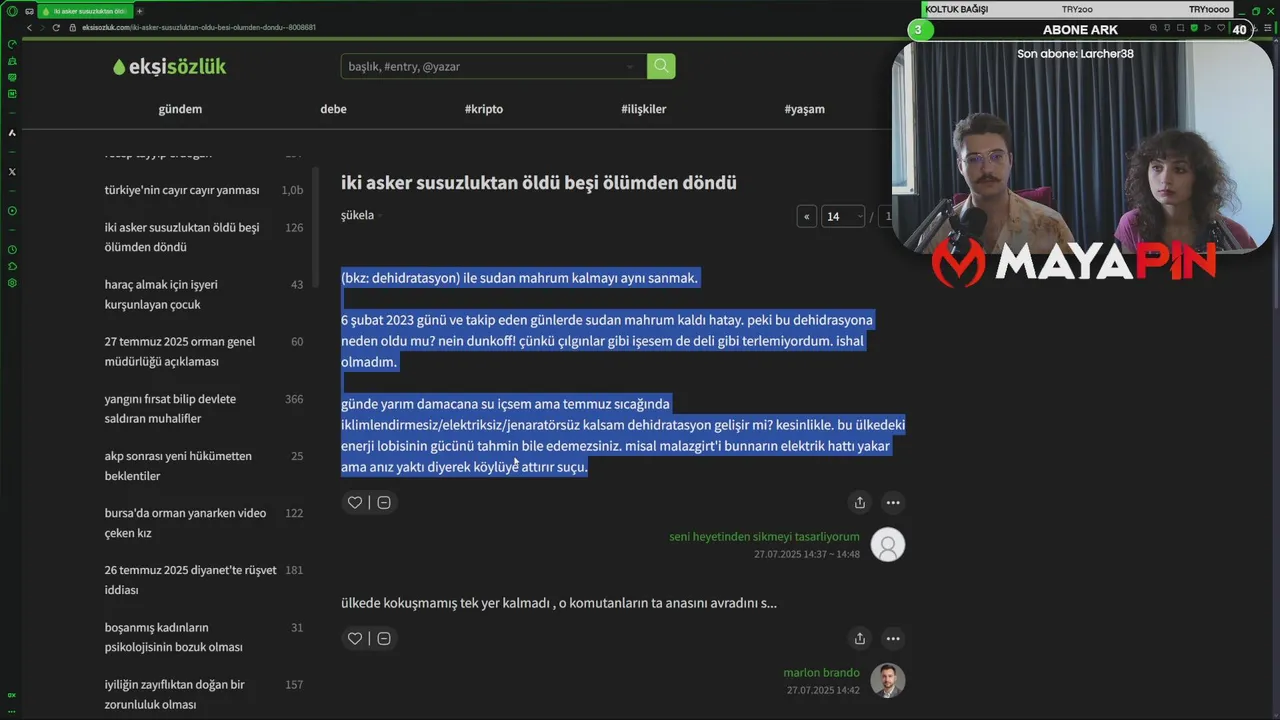Open the X (Twitter) sidebar panel

click(12, 172)
